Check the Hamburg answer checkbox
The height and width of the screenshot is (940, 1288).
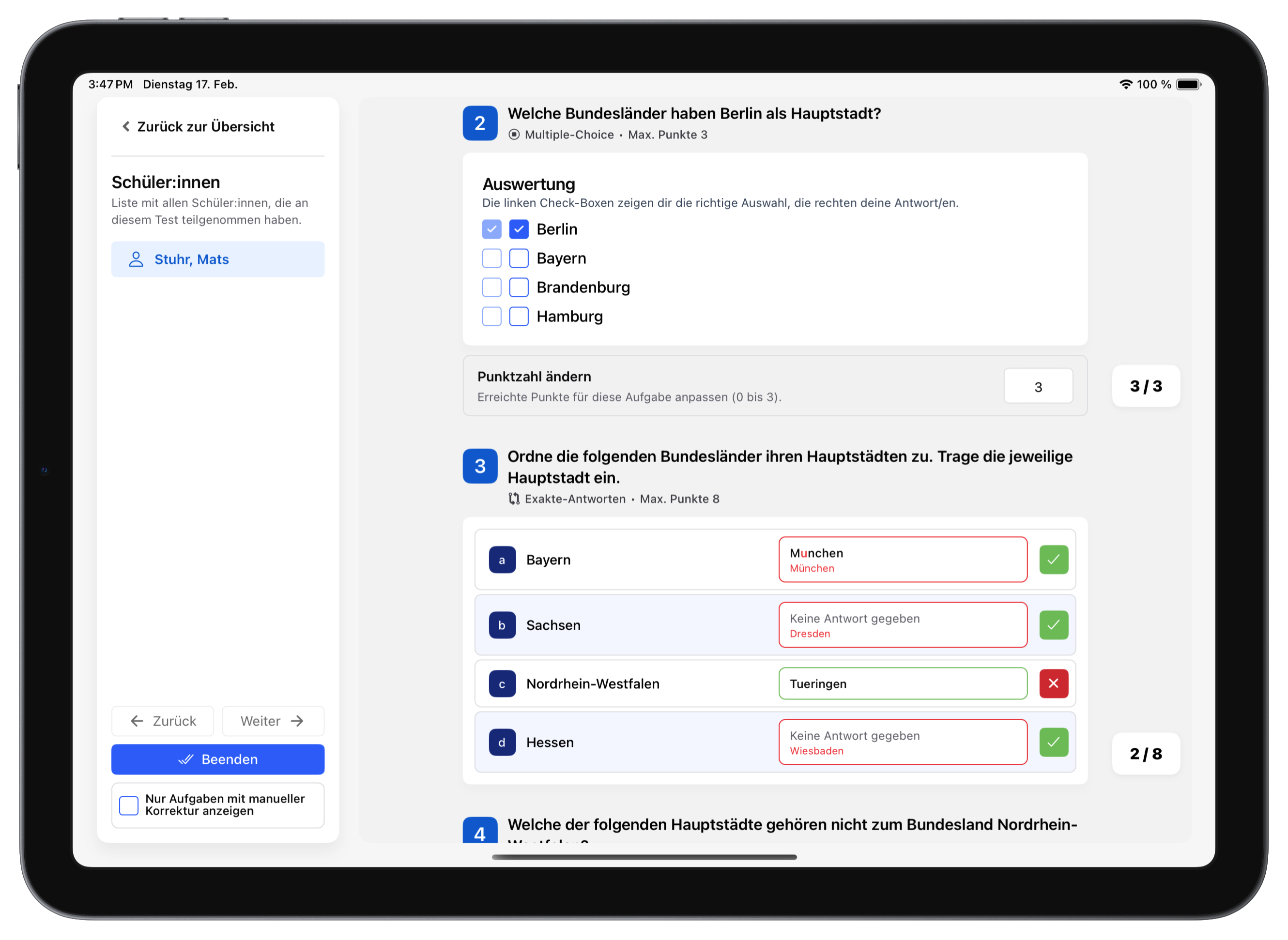click(x=519, y=317)
